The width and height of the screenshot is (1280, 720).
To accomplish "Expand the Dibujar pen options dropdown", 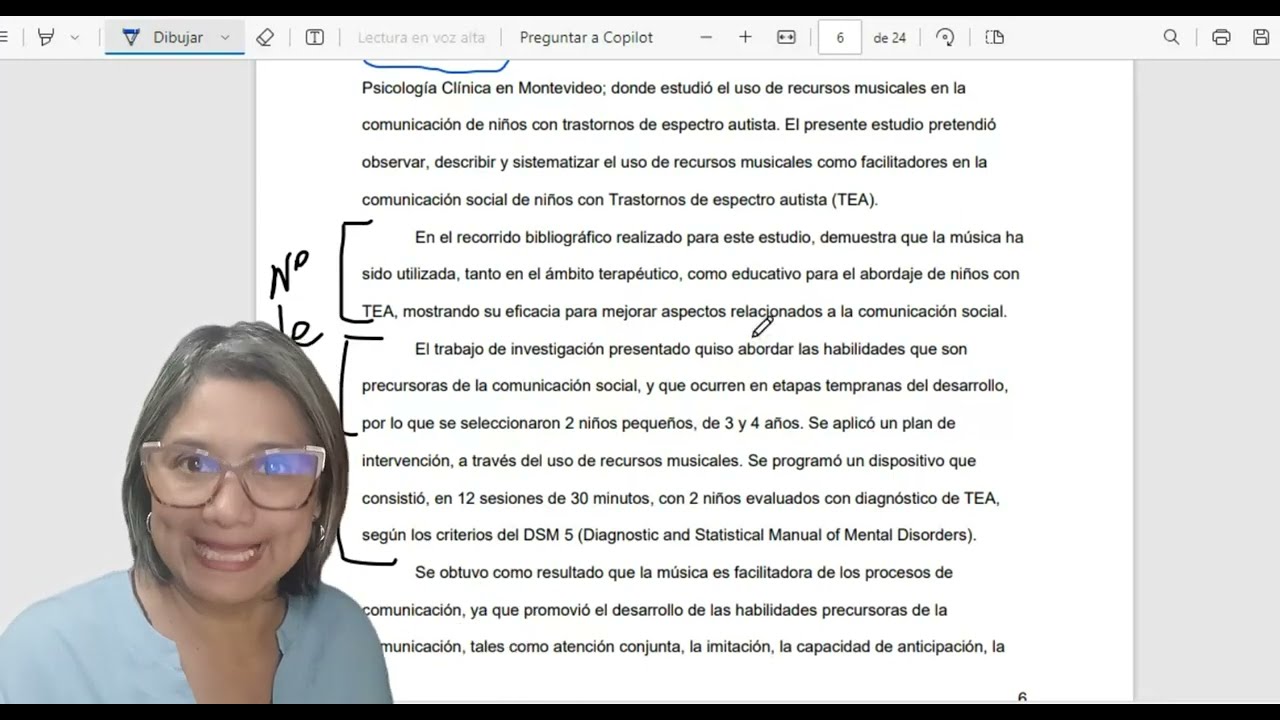I will tap(225, 37).
